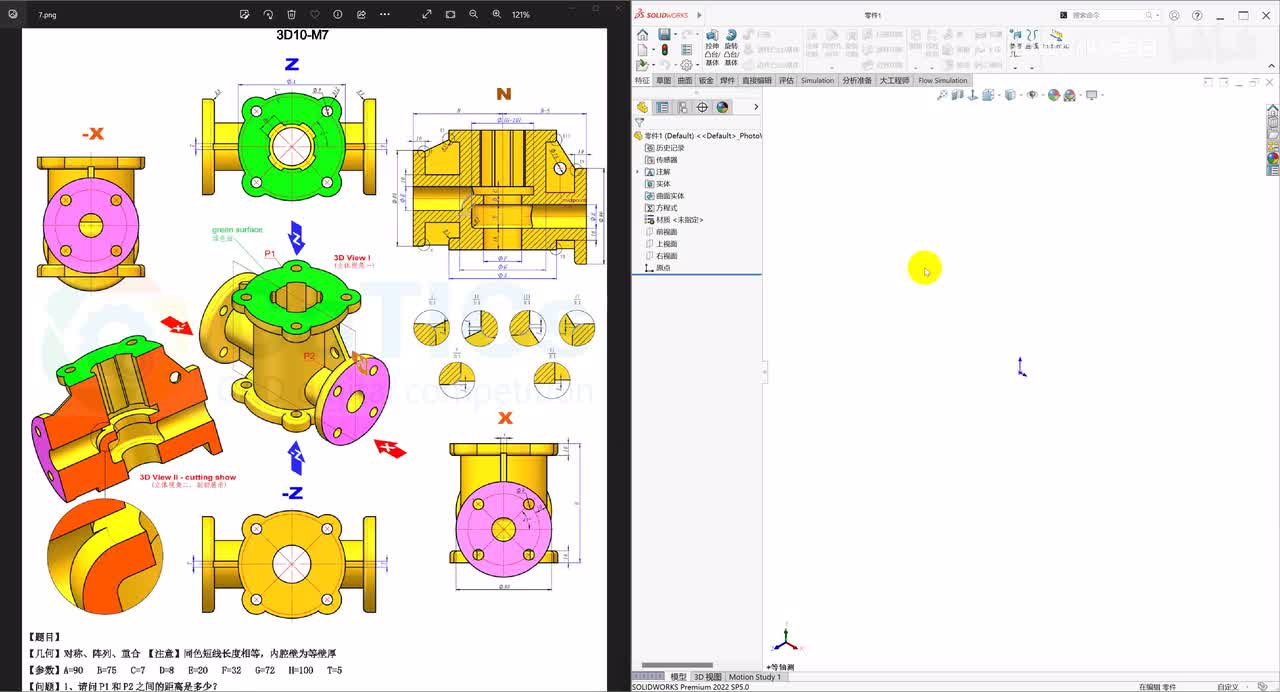The width and height of the screenshot is (1280, 692).
Task: Expand the options gear dropdown arrow
Action: click(696, 65)
